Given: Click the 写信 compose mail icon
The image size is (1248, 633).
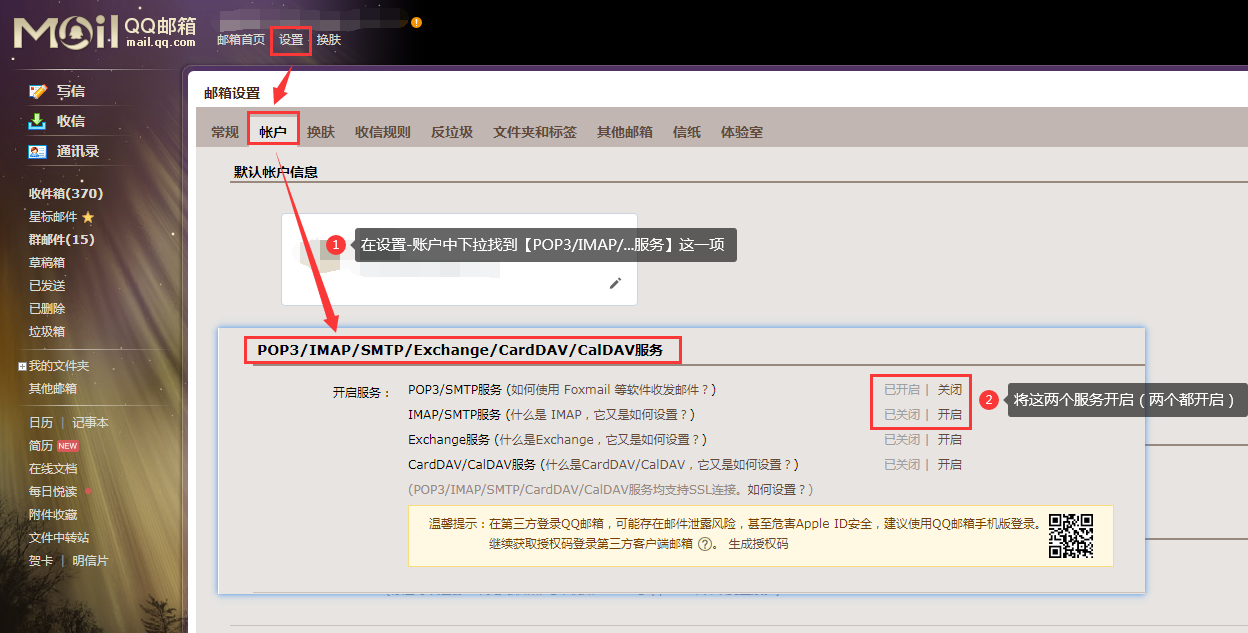Looking at the screenshot, I should pos(38,91).
